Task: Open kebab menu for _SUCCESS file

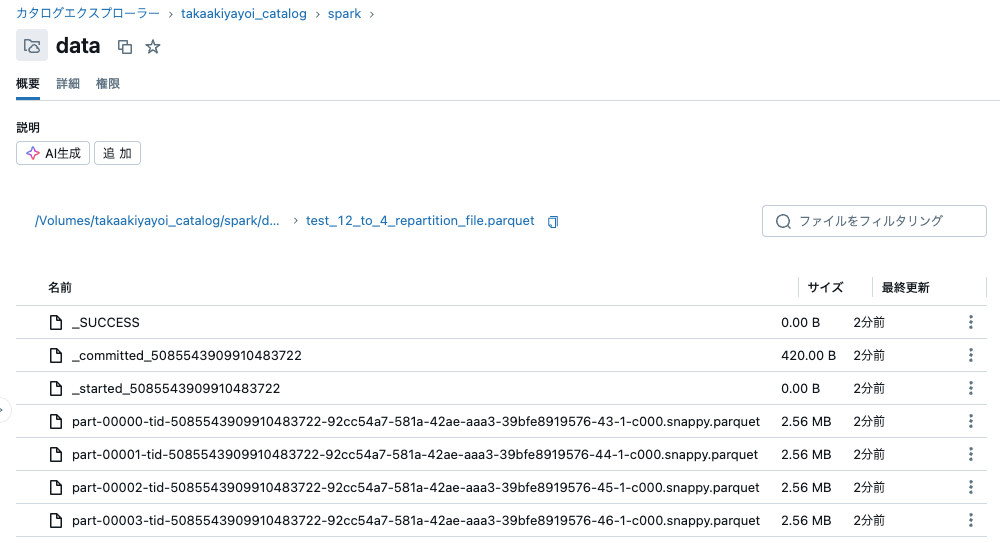Action: 971,322
